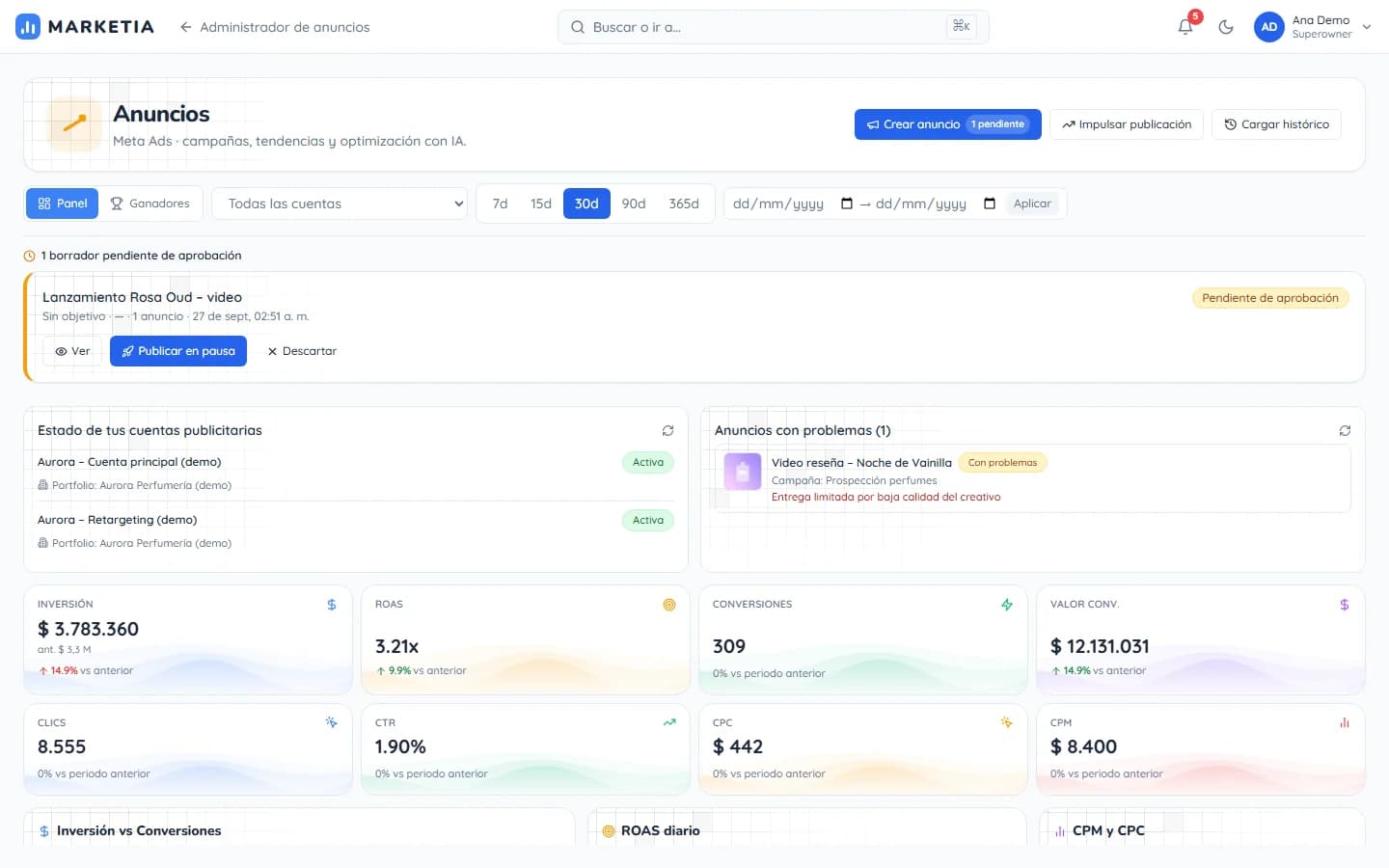
Task: Open Inversión vs Conversiones chart header
Action: click(139, 830)
